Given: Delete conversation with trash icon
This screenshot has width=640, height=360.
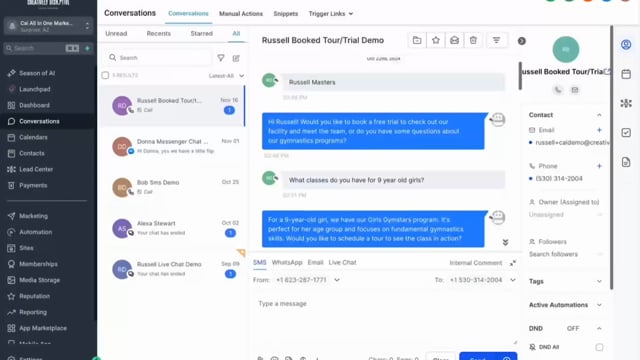Looking at the screenshot, I should click(x=473, y=40).
